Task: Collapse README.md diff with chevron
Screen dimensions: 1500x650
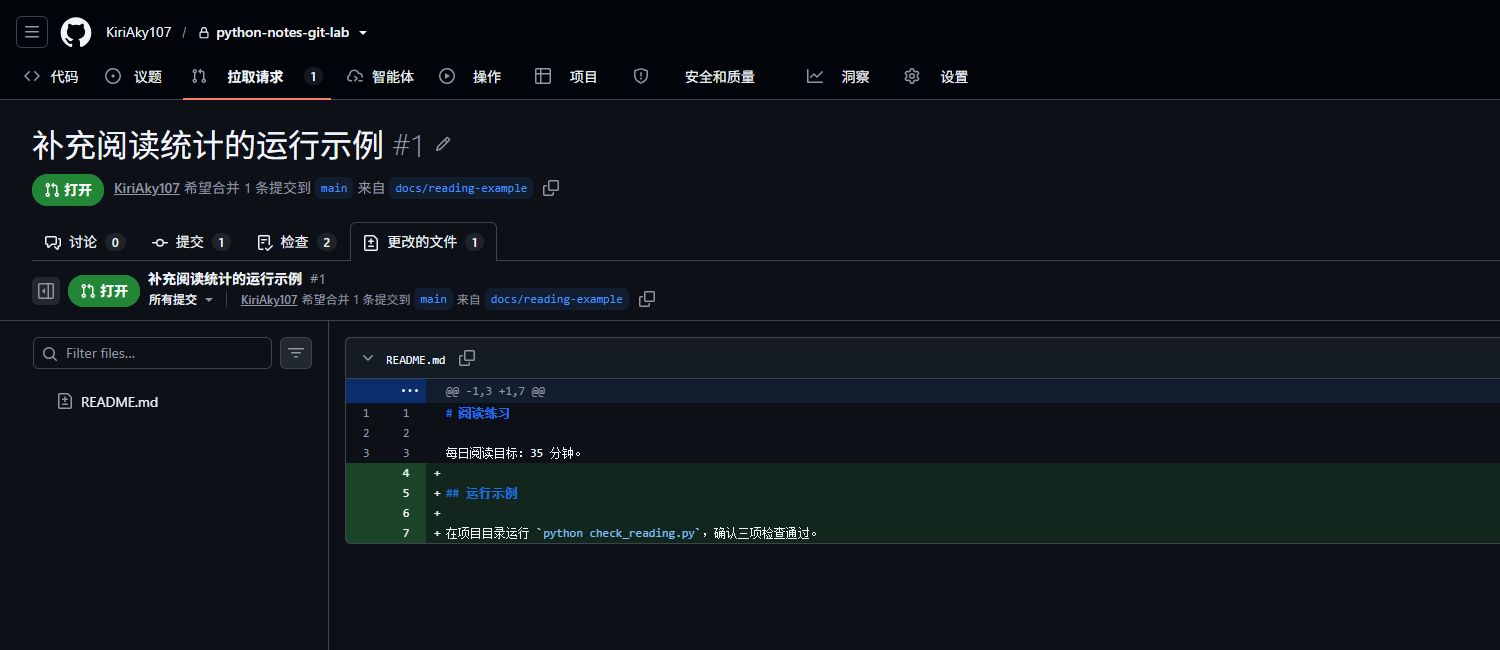Action: 368,359
